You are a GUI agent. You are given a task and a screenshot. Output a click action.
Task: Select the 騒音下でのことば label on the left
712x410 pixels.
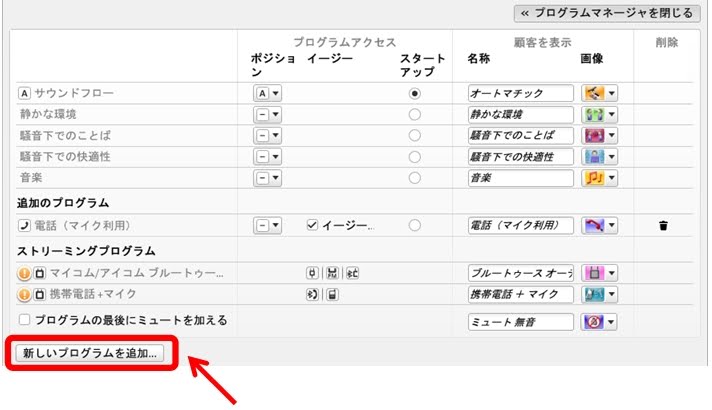coord(65,135)
